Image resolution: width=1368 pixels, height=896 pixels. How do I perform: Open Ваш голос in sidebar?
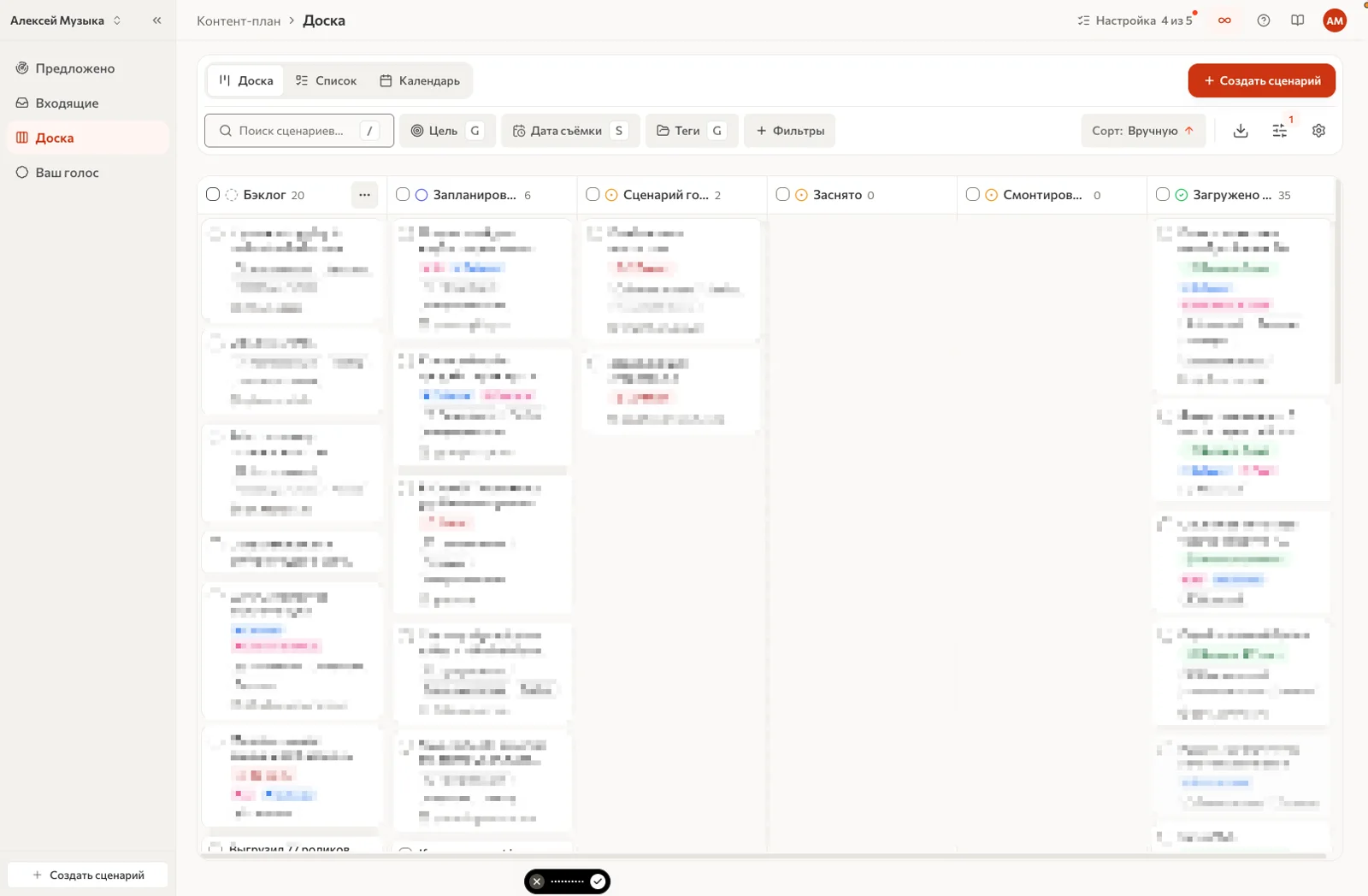[88, 173]
